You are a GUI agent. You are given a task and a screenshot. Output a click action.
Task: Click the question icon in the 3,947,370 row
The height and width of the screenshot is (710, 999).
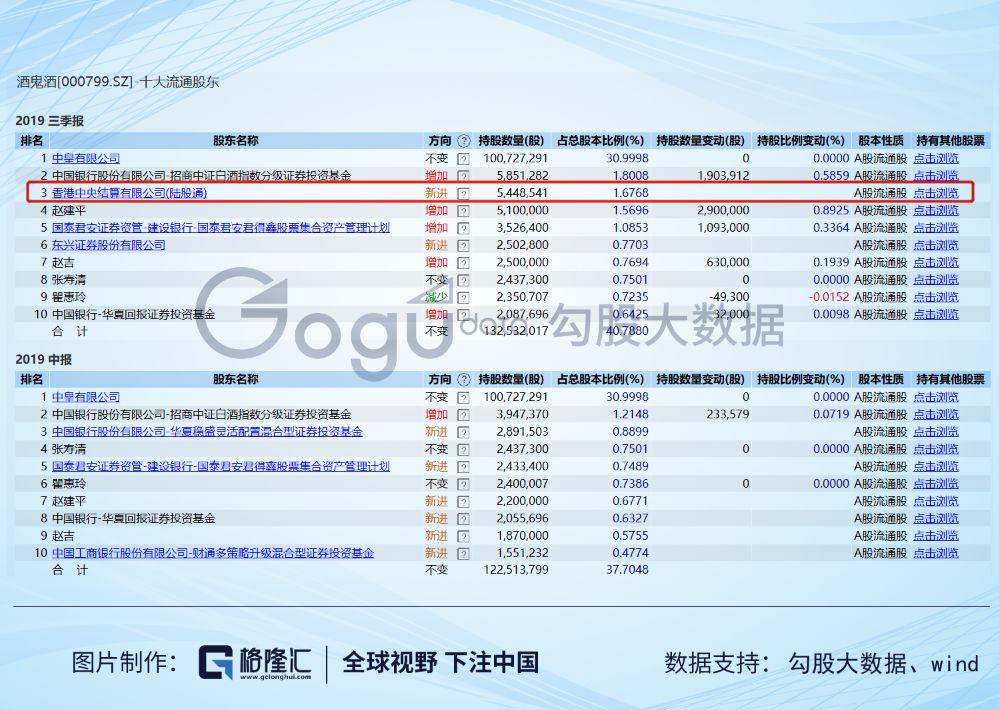pyautogui.click(x=463, y=415)
